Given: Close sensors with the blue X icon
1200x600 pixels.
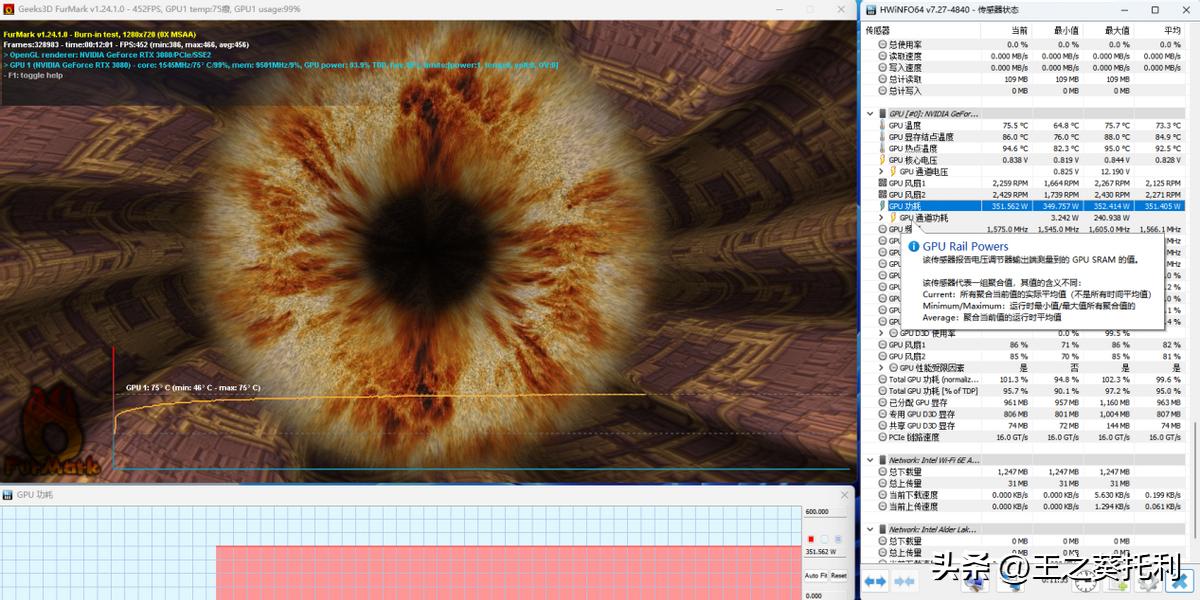Looking at the screenshot, I should [1180, 581].
